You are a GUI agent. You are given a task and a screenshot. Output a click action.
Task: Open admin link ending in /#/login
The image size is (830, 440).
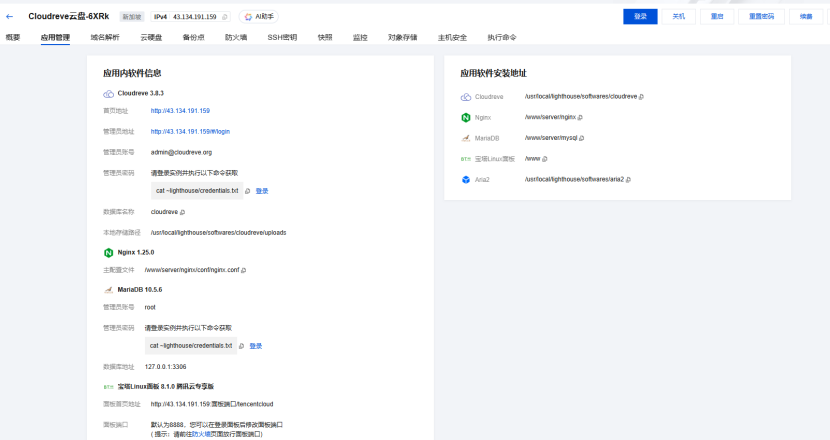(190, 131)
